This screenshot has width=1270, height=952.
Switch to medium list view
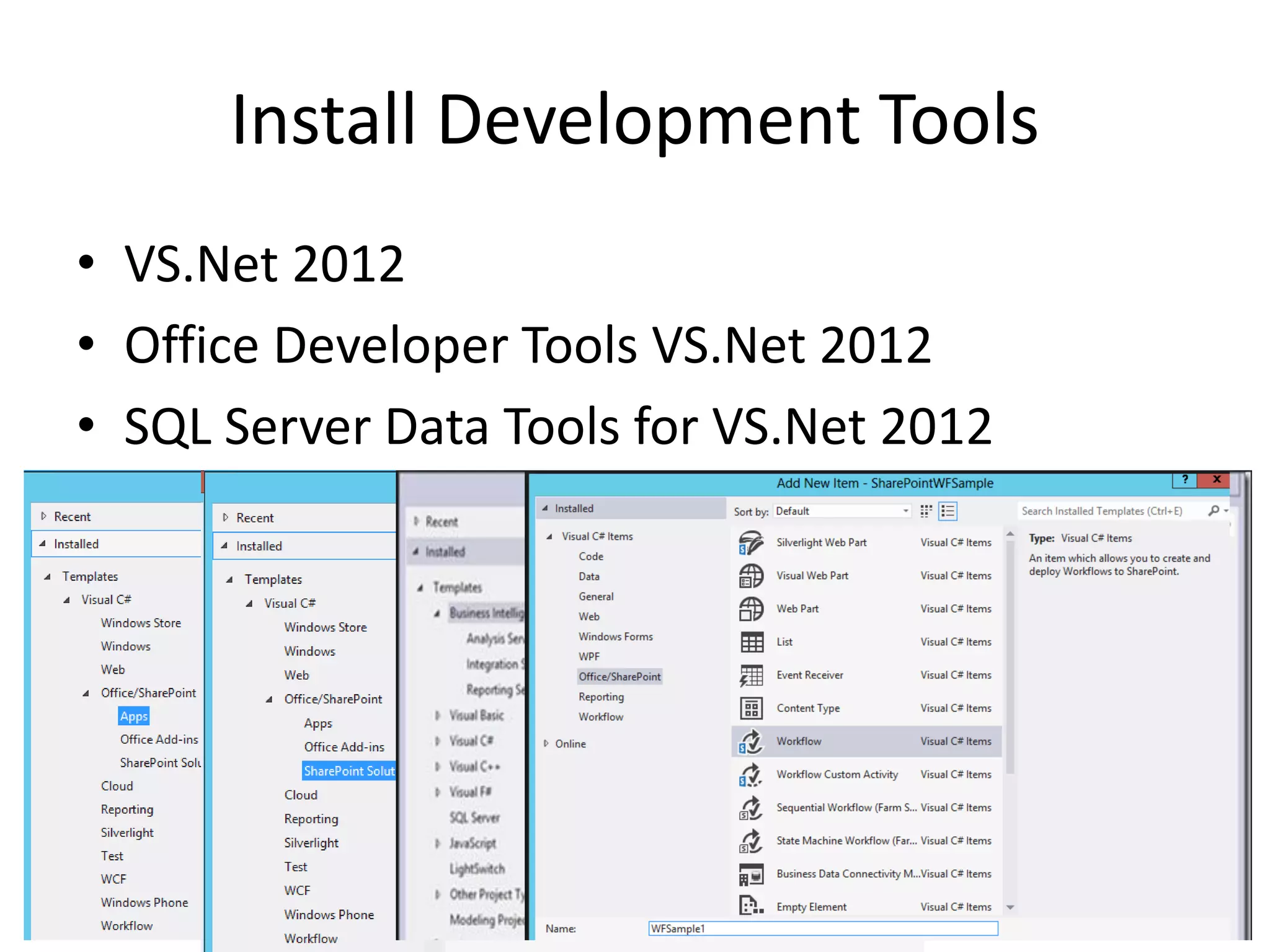coord(948,511)
